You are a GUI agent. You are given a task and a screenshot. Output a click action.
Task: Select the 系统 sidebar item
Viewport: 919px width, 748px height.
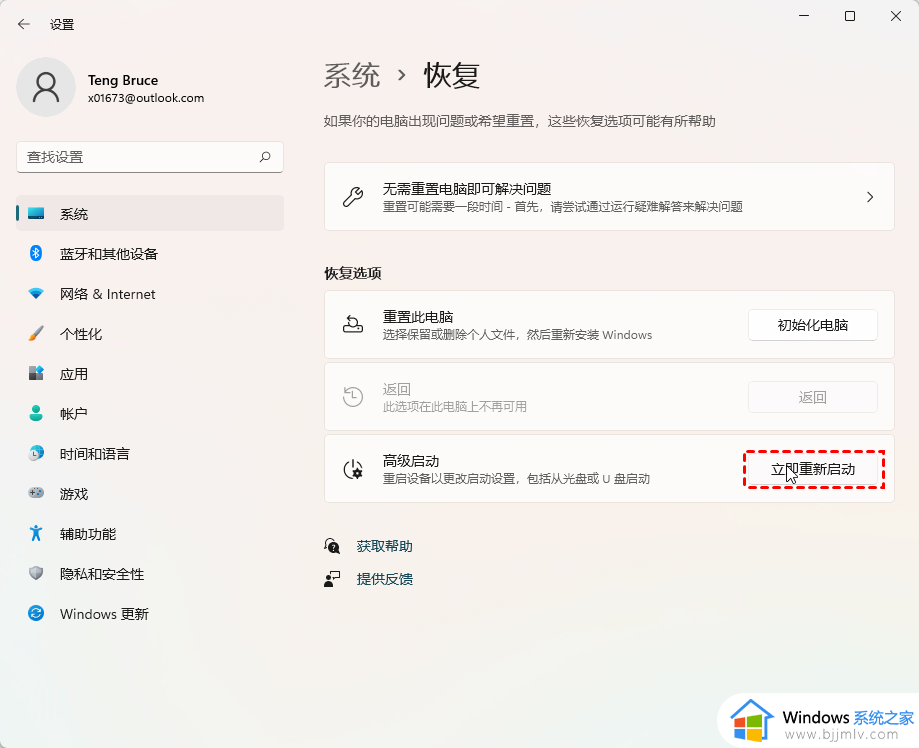coord(150,213)
